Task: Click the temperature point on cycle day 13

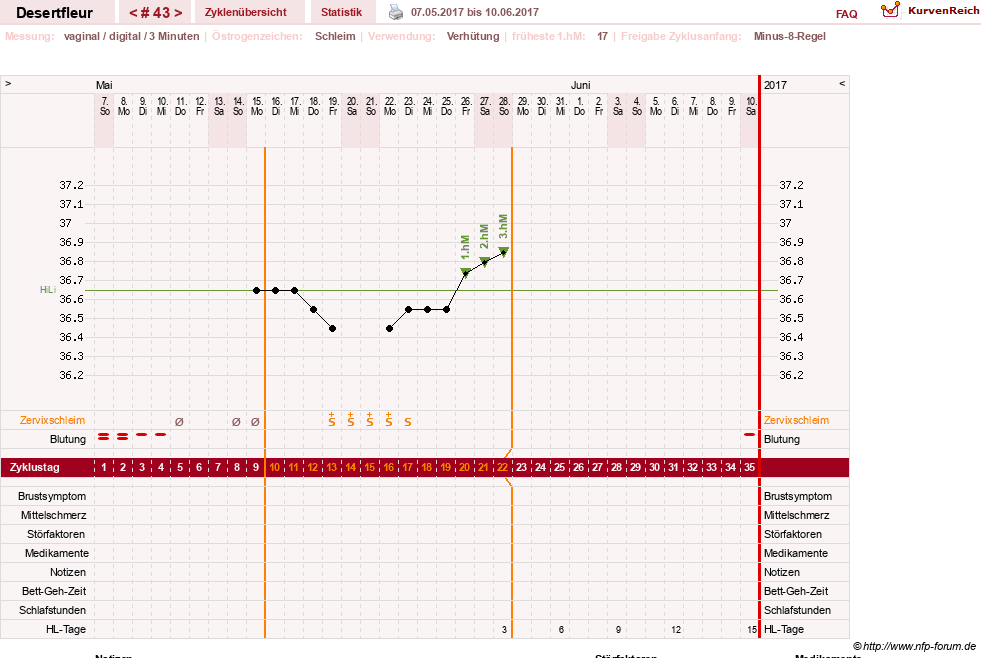Action: (333, 328)
